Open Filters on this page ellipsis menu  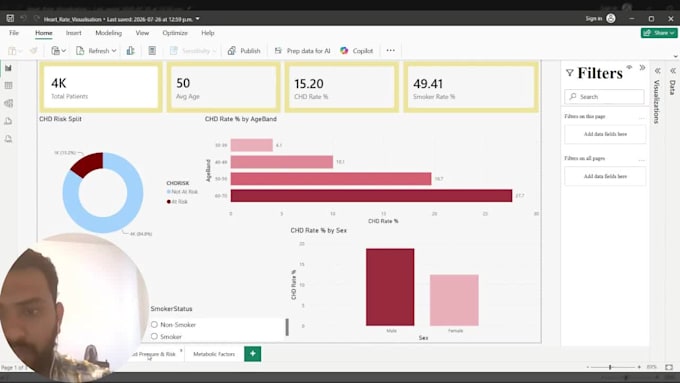click(642, 117)
